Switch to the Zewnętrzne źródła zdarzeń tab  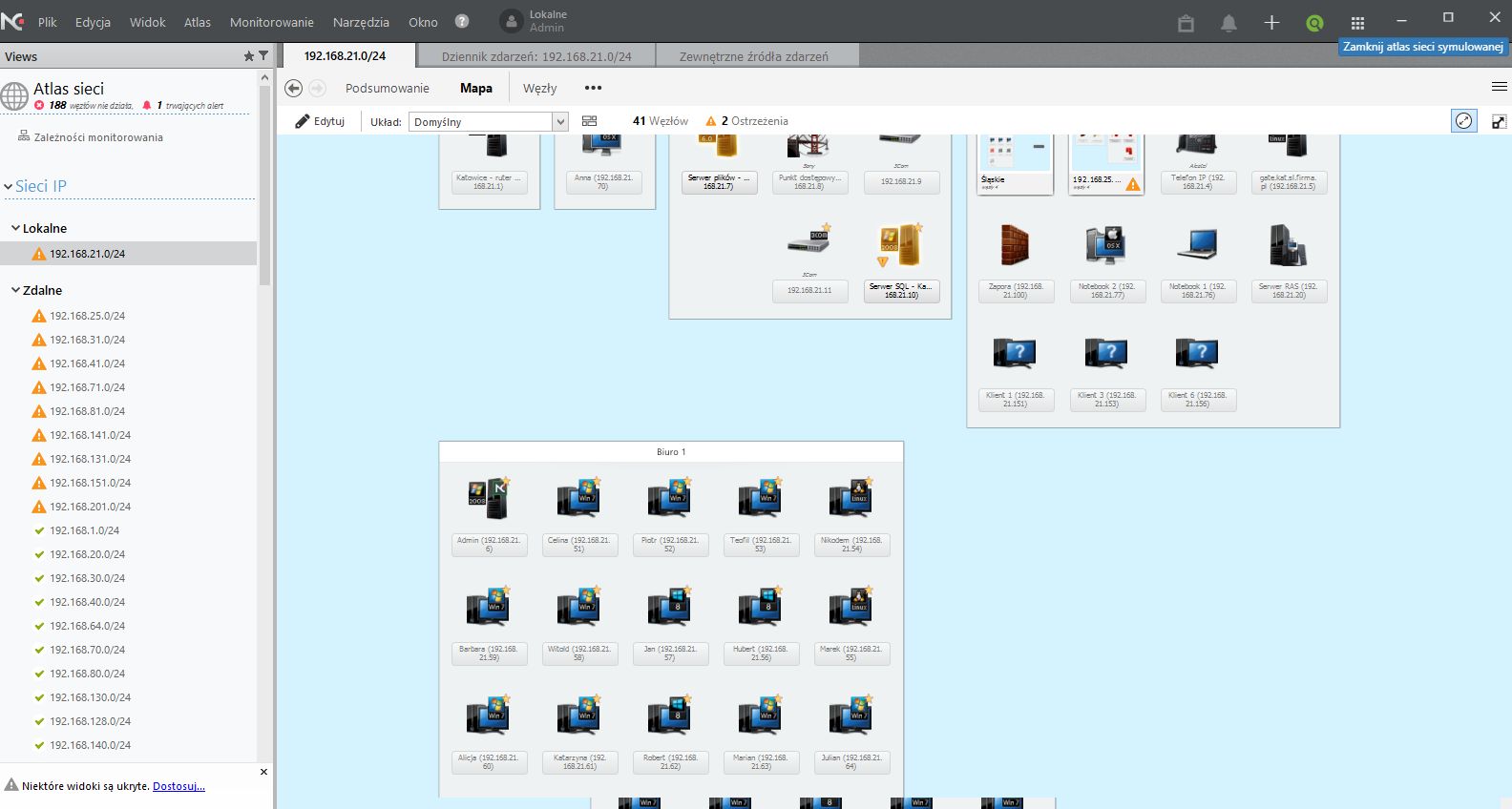(753, 56)
